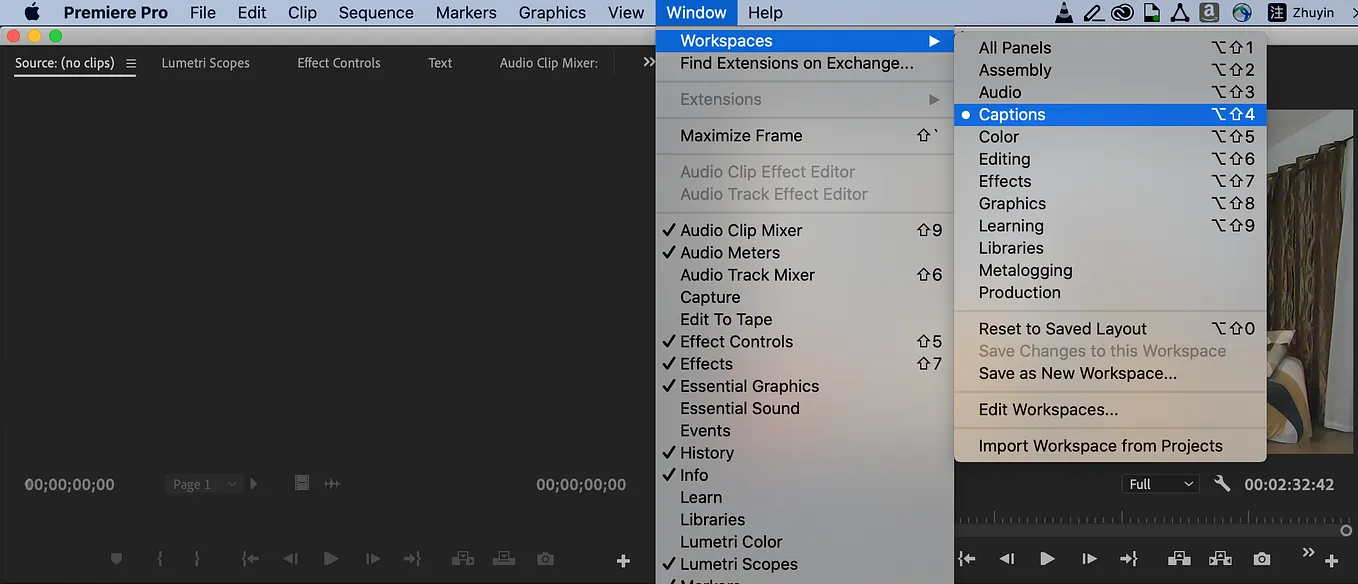Switch to the Text tab
The image size is (1358, 584).
440,63
